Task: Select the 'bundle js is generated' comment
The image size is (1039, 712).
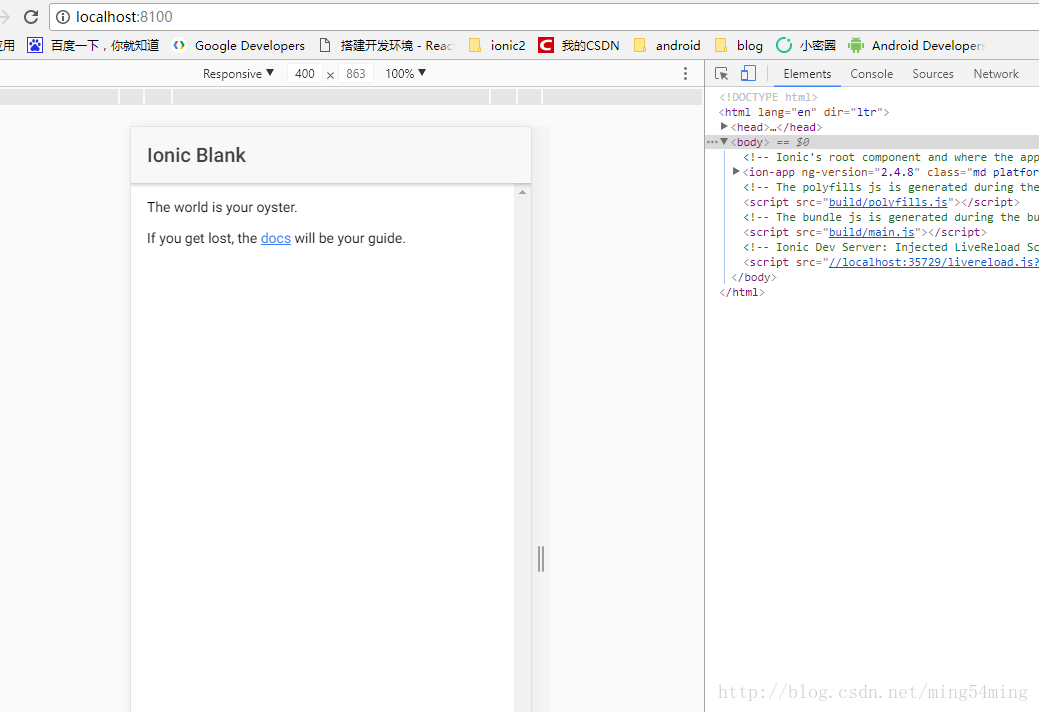Action: click(x=891, y=217)
